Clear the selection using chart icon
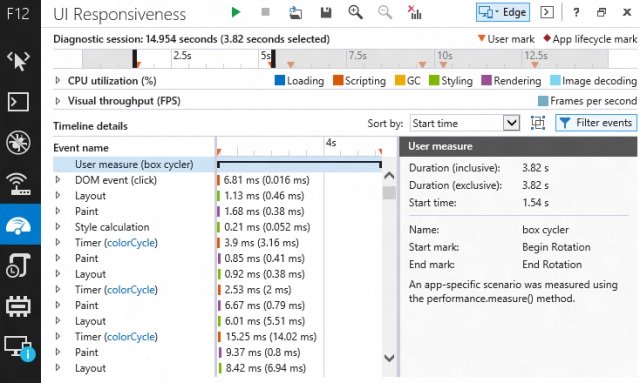Image resolution: width=640 pixels, height=383 pixels. [x=414, y=13]
